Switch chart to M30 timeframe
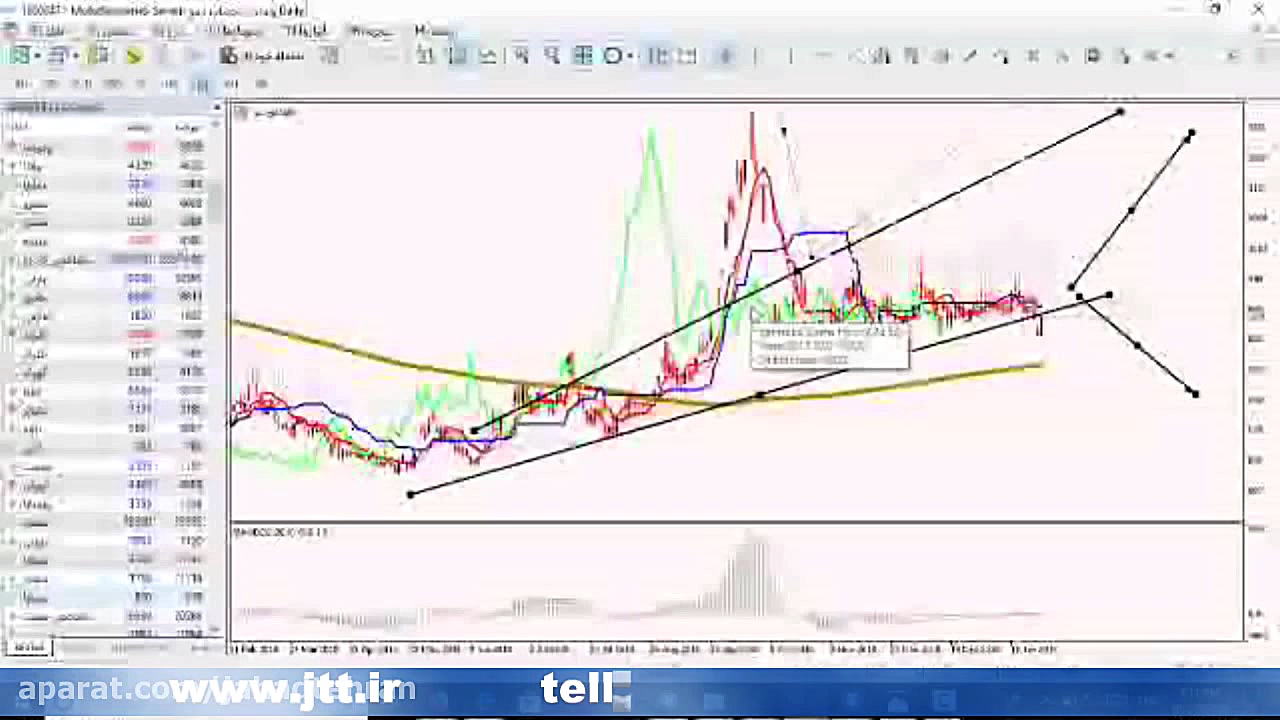This screenshot has width=1280, height=720. [x=112, y=84]
